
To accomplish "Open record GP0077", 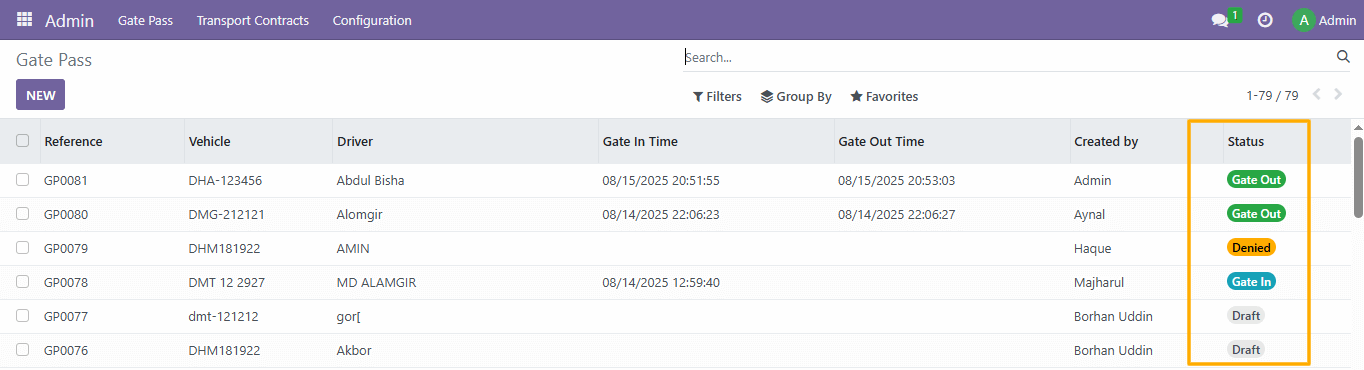I will point(66,317).
